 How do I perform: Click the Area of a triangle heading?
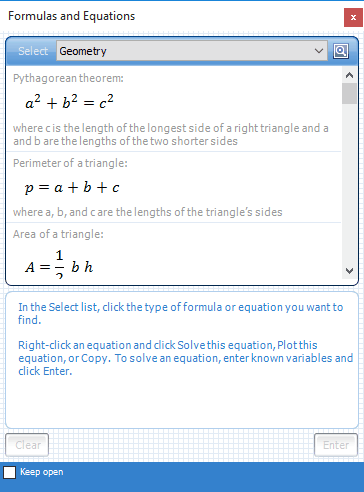tap(58, 234)
